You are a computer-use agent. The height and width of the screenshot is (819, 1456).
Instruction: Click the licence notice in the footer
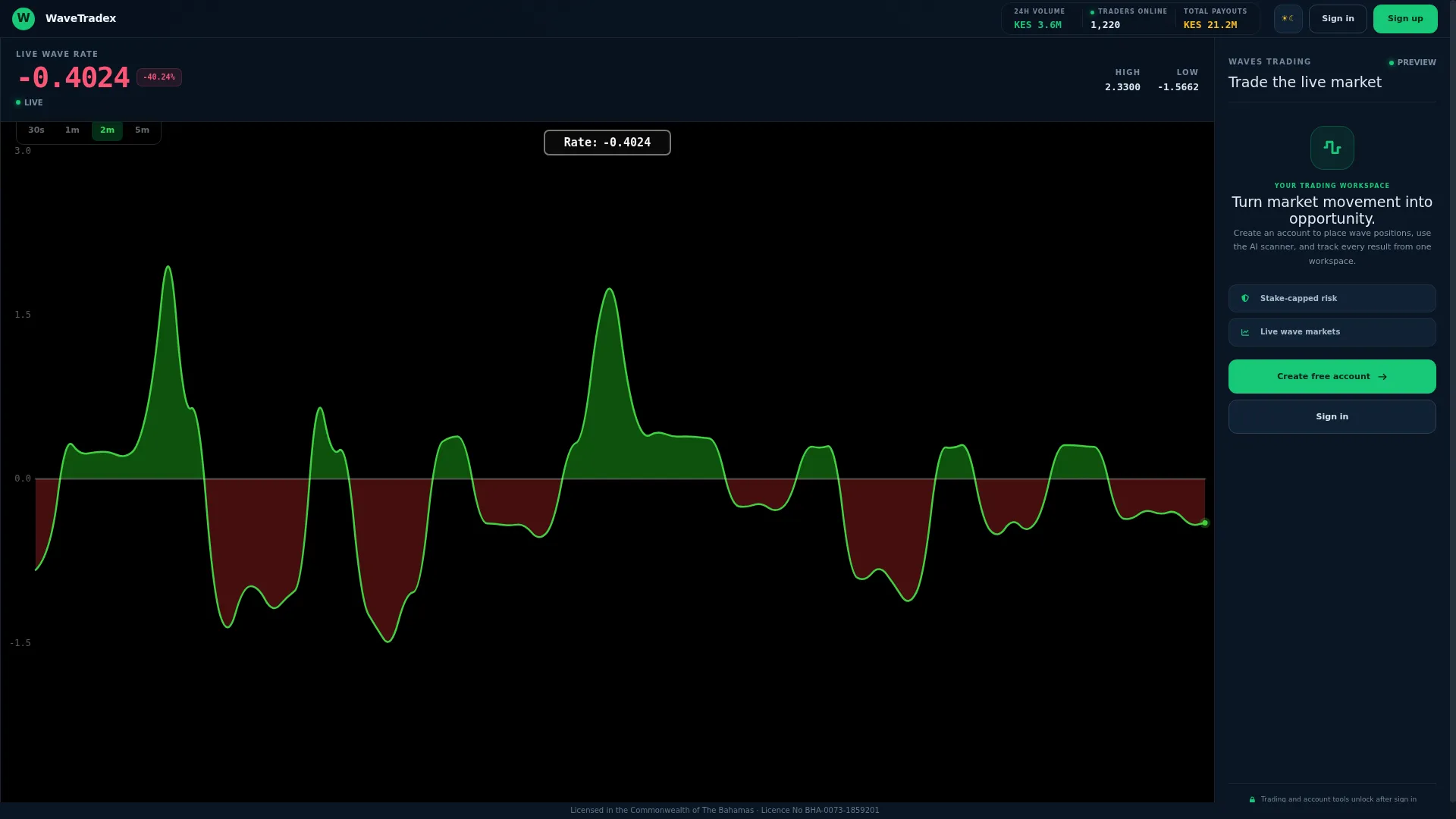725,810
